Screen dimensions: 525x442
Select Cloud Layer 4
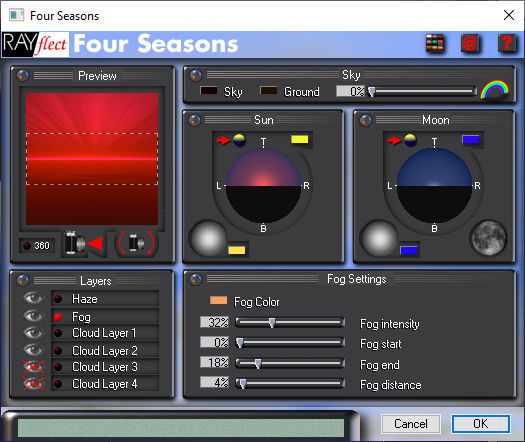point(105,384)
